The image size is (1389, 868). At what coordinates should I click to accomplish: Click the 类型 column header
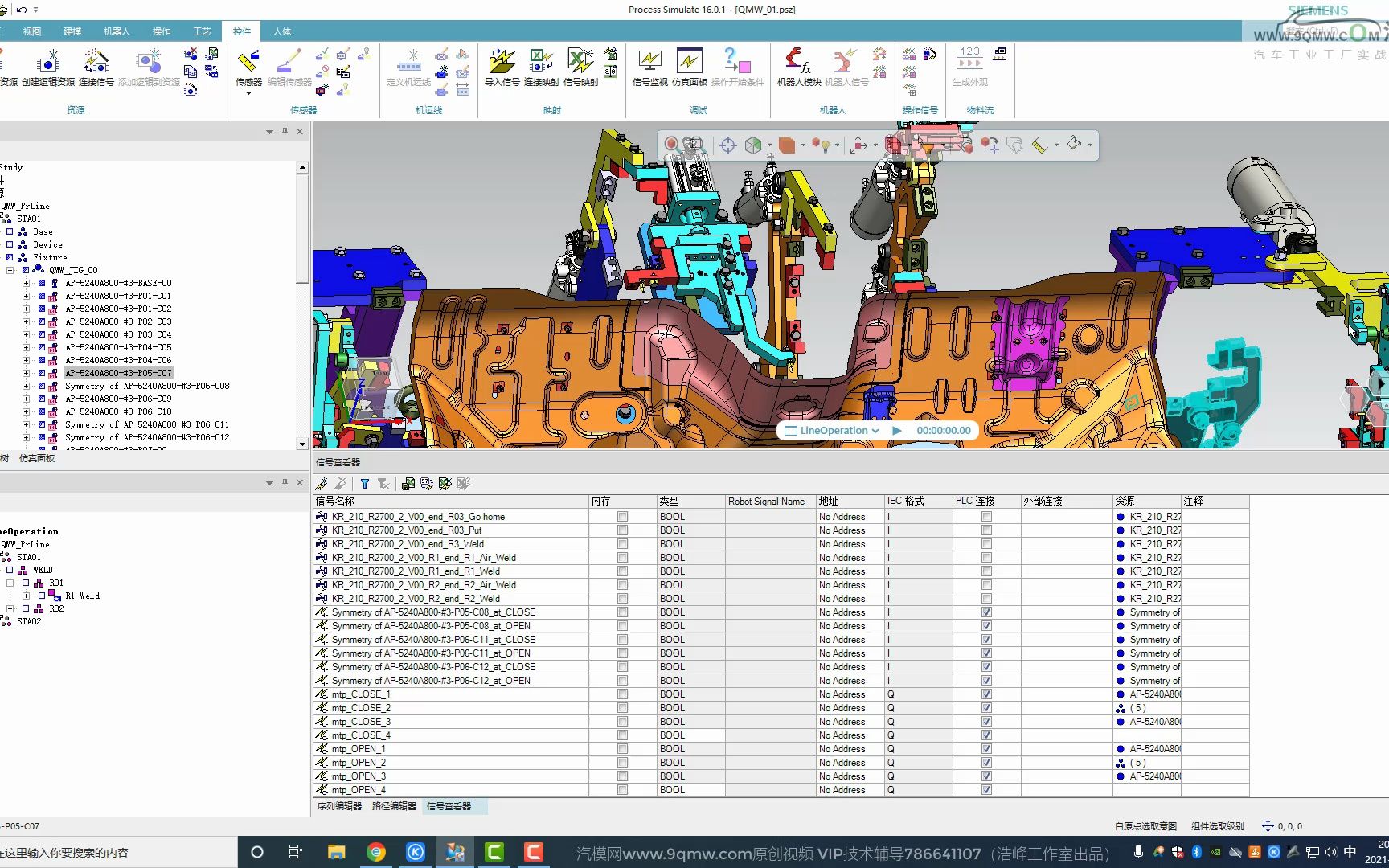tap(690, 501)
